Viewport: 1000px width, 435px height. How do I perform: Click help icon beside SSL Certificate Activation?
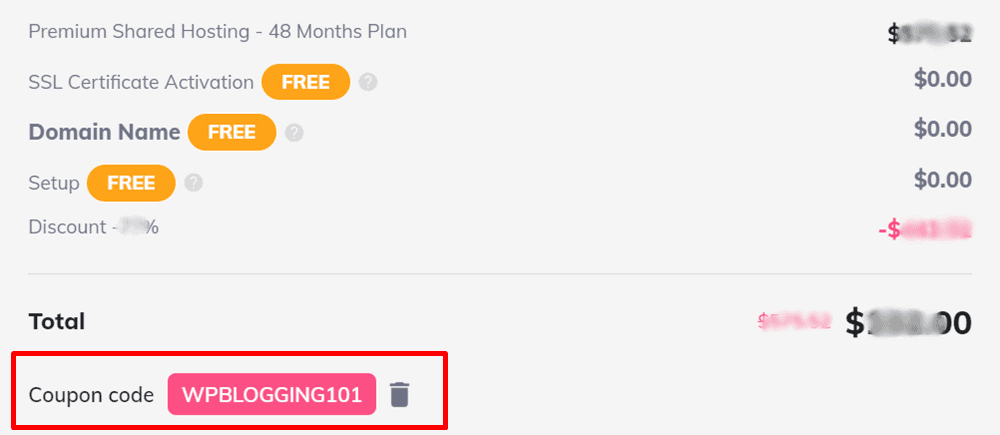(368, 82)
